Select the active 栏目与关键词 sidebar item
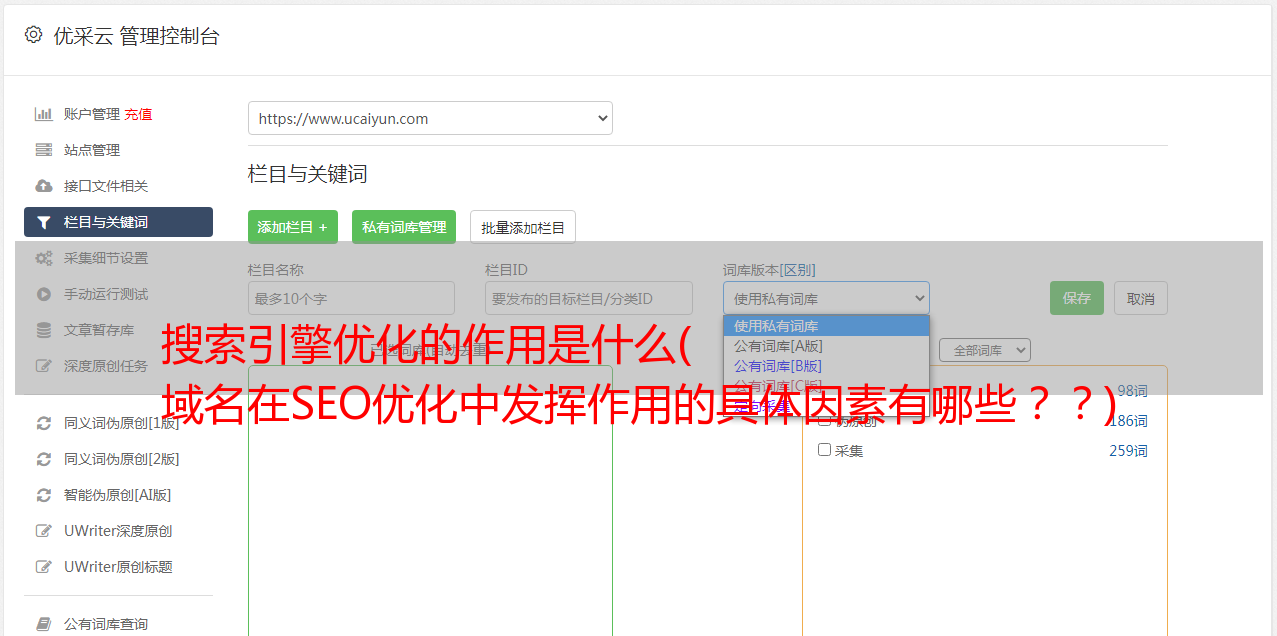 click(x=118, y=222)
